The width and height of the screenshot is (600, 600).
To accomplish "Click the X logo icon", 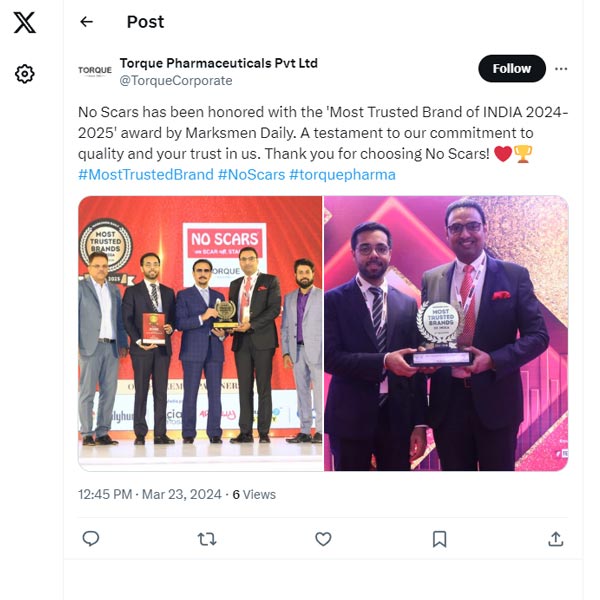I will (25, 22).
